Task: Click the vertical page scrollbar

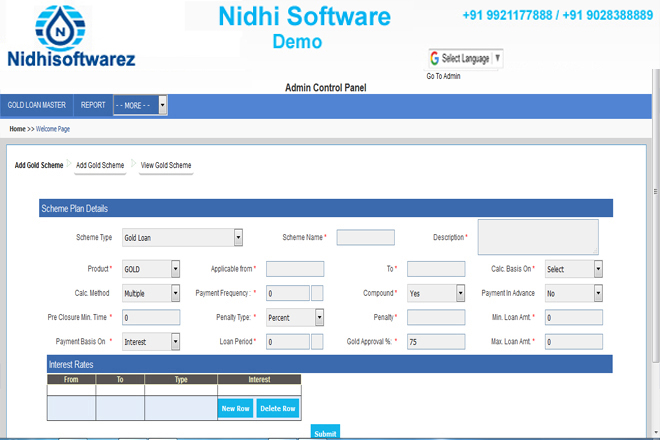Action: pyautogui.click(x=655, y=215)
